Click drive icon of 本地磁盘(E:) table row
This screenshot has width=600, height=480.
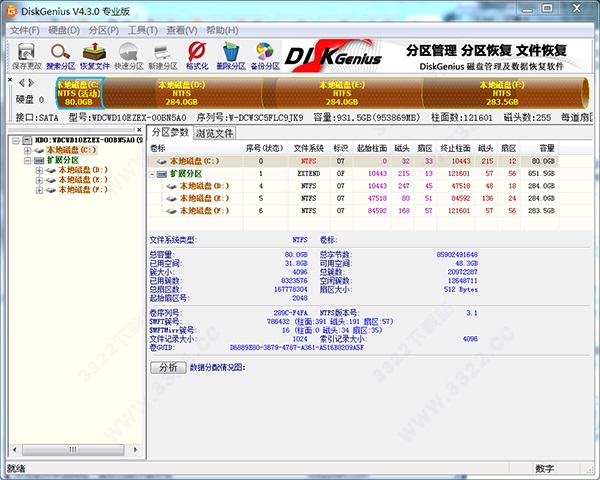click(171, 199)
